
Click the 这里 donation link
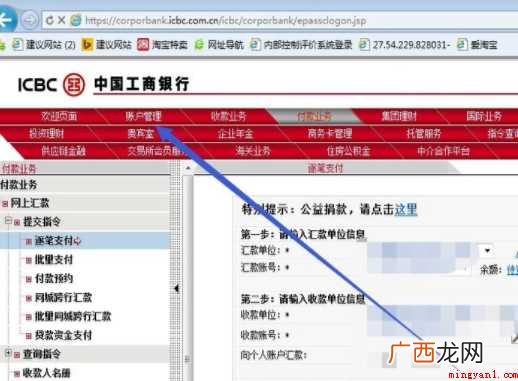click(x=406, y=209)
